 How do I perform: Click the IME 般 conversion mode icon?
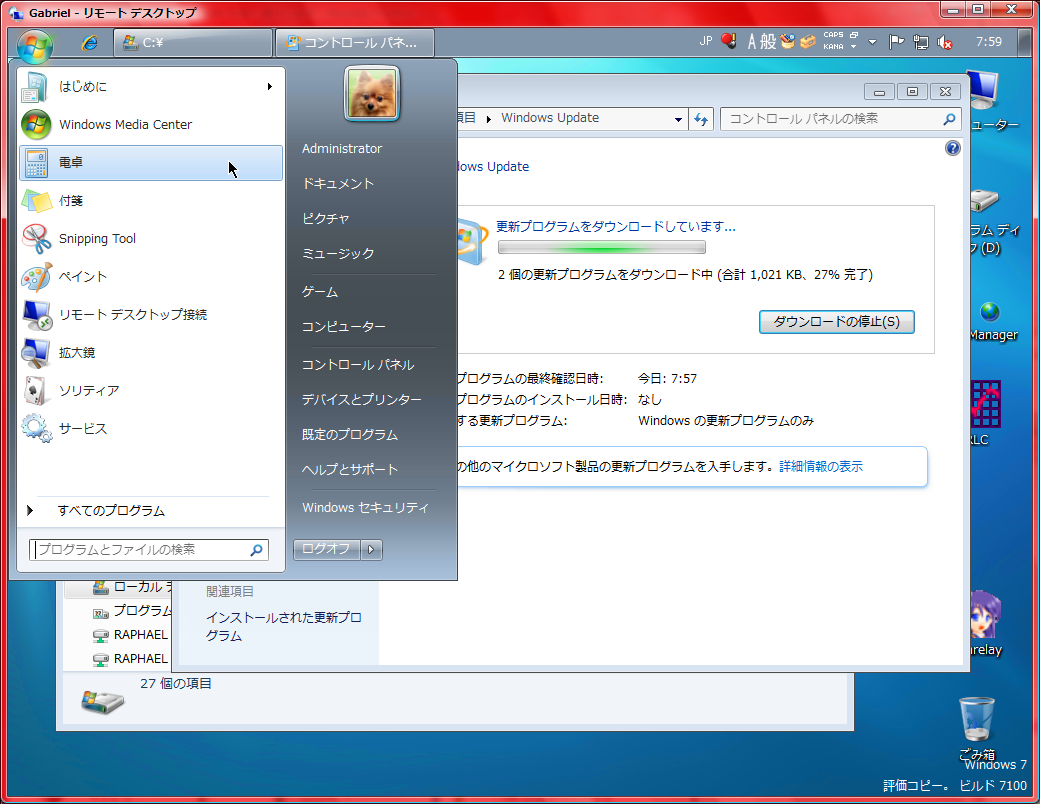pyautogui.click(x=768, y=42)
